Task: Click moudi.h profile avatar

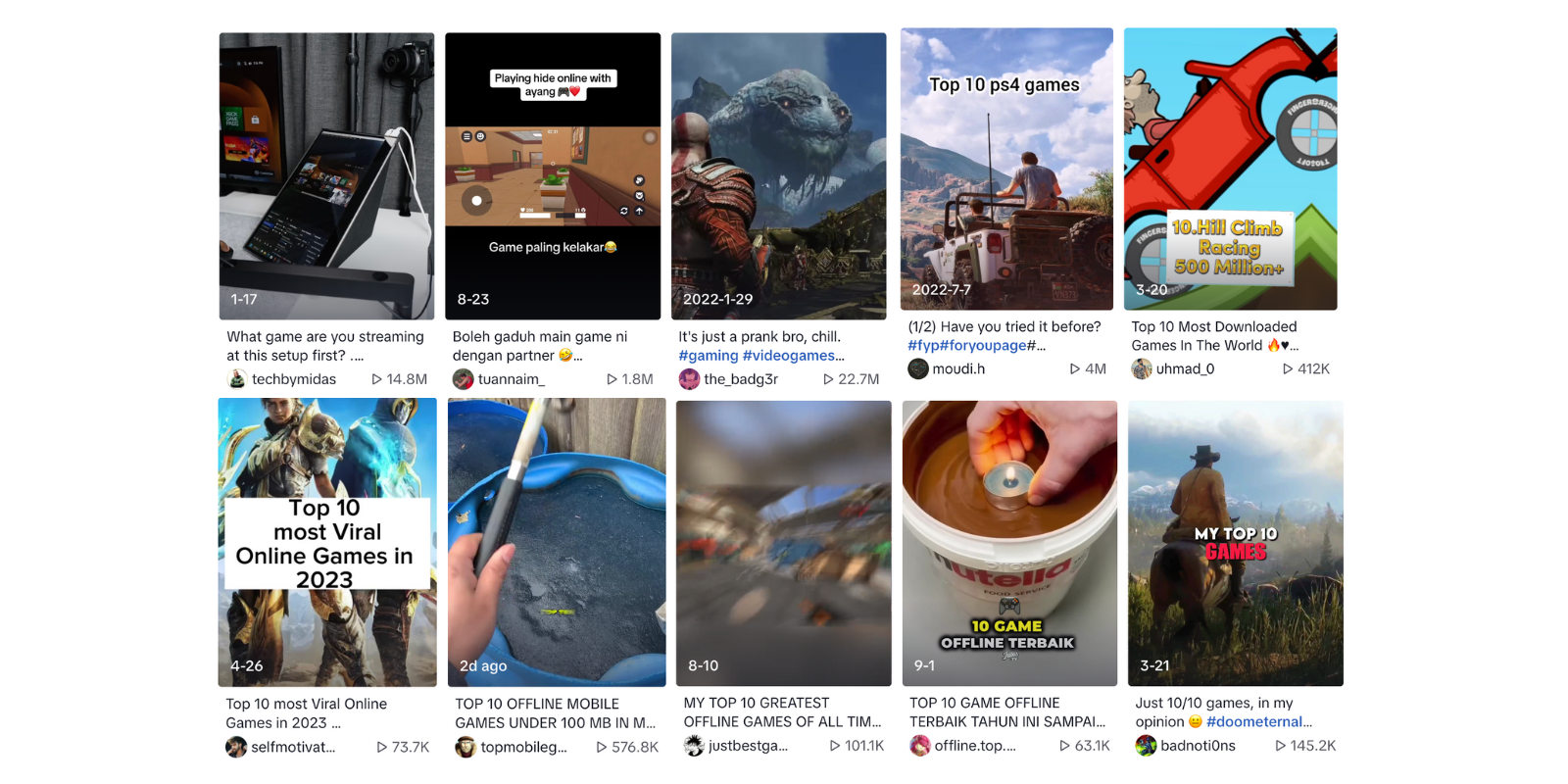Action: pyautogui.click(x=918, y=368)
